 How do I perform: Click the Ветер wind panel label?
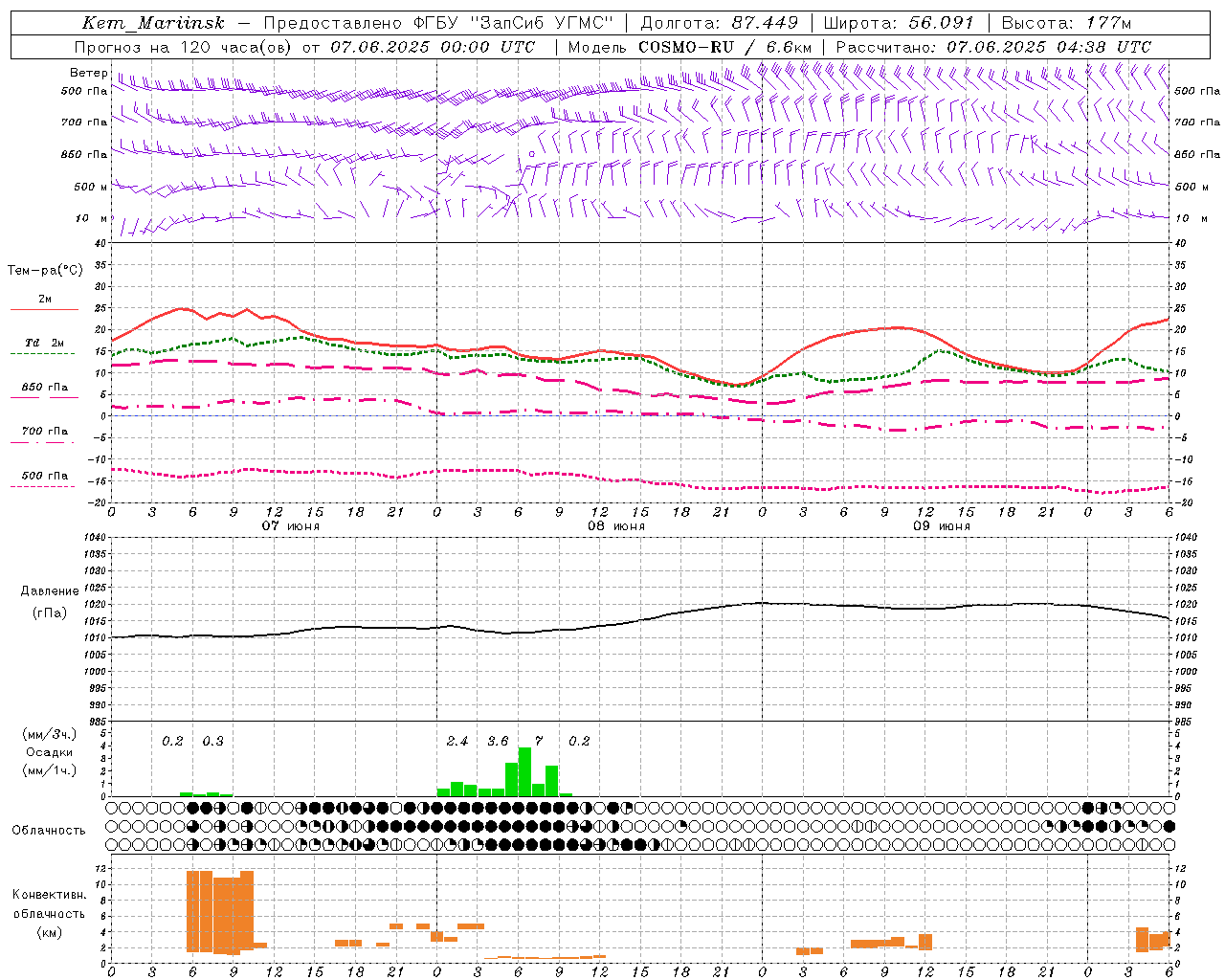pyautogui.click(x=88, y=73)
